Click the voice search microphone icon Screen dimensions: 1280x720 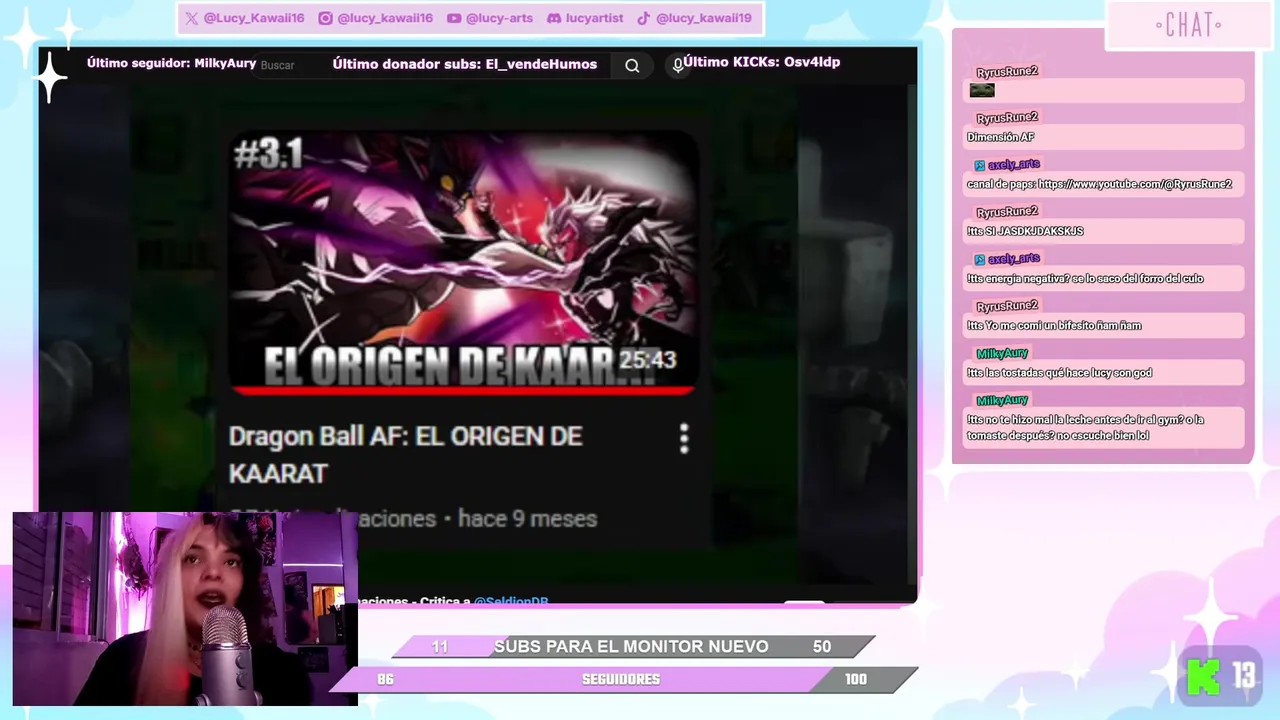(677, 65)
